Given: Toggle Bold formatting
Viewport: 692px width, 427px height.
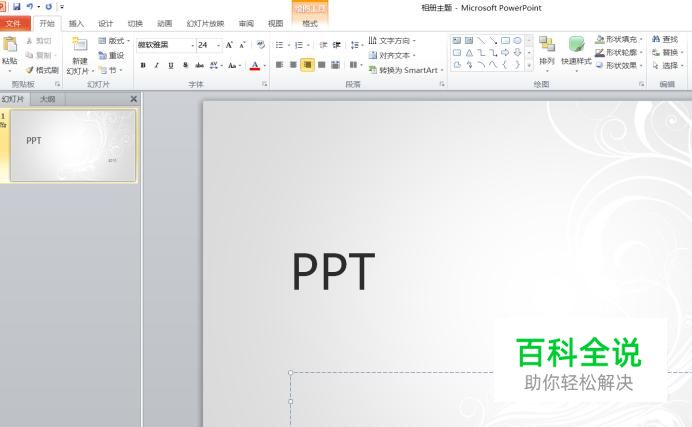Looking at the screenshot, I should coord(143,65).
